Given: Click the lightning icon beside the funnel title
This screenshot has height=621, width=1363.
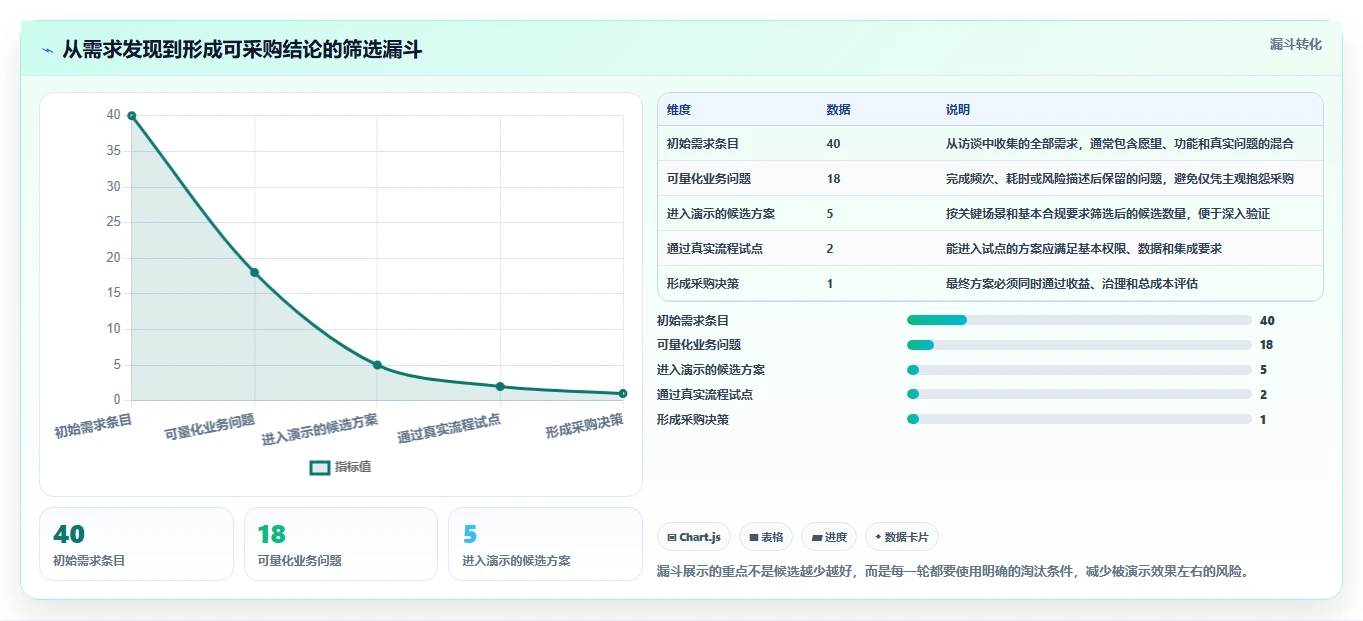Looking at the screenshot, I should point(47,50).
